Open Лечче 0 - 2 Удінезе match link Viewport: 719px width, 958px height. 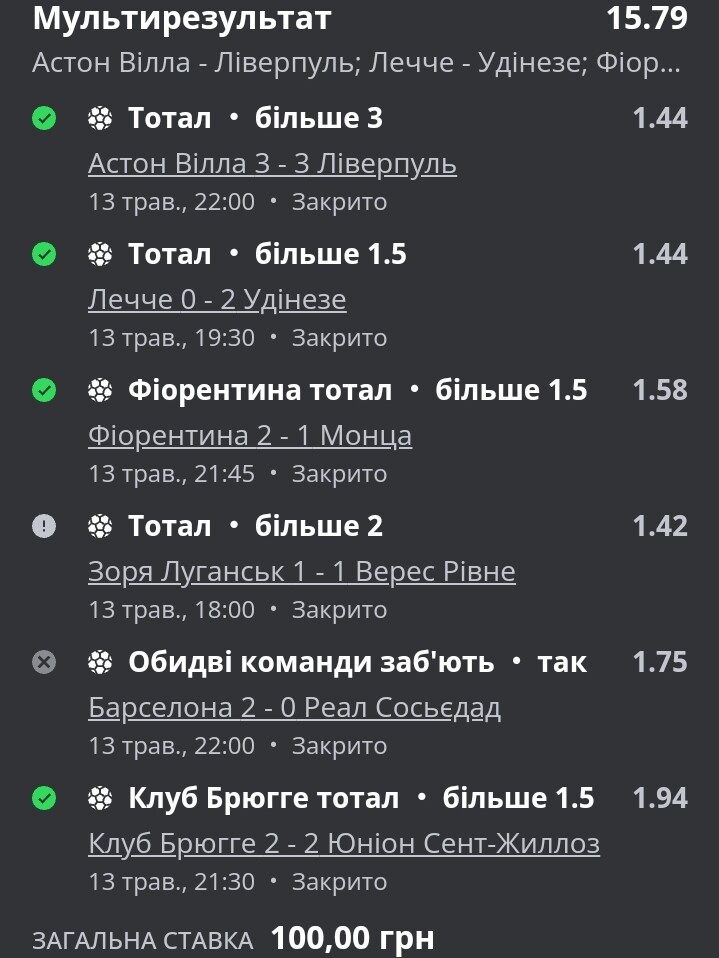[217, 300]
